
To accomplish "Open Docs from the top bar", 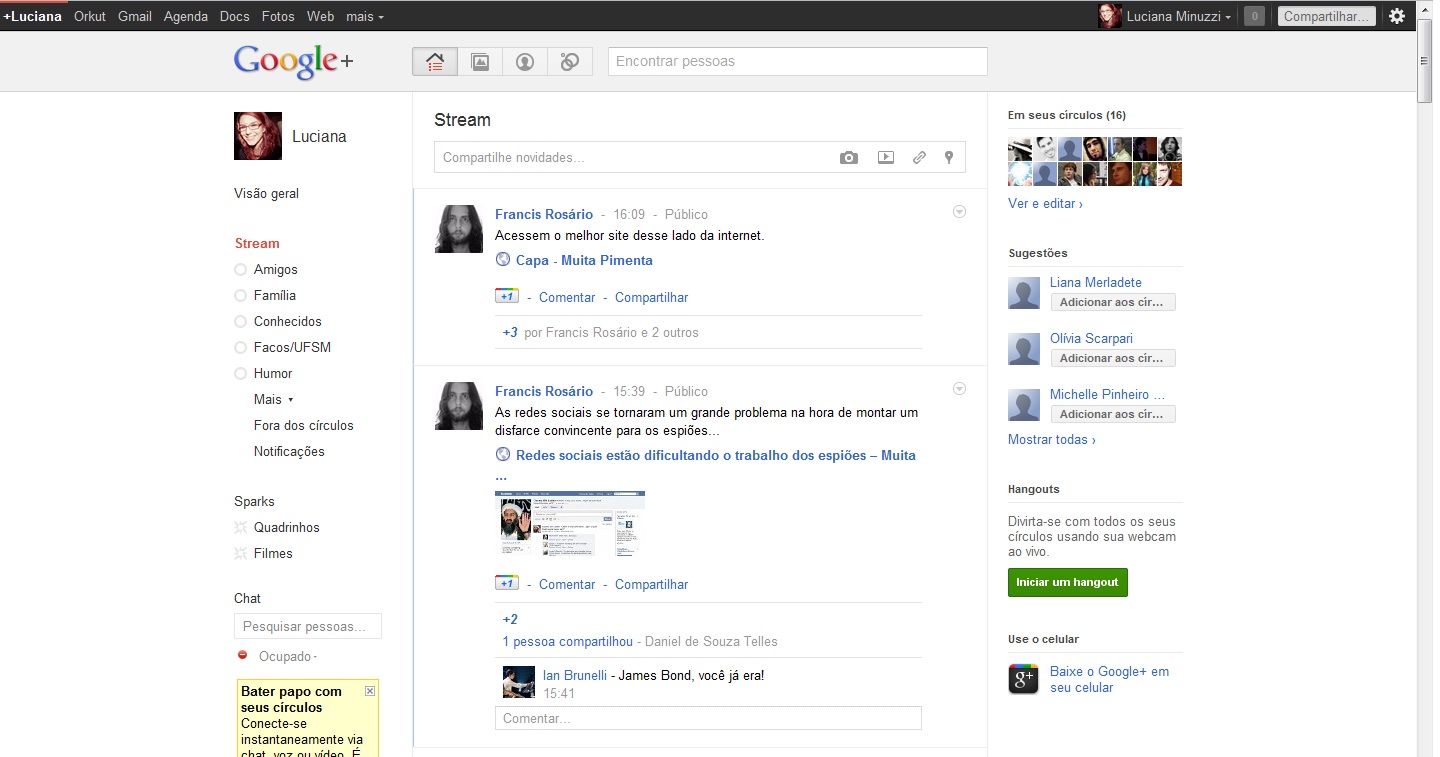I will tap(235, 16).
